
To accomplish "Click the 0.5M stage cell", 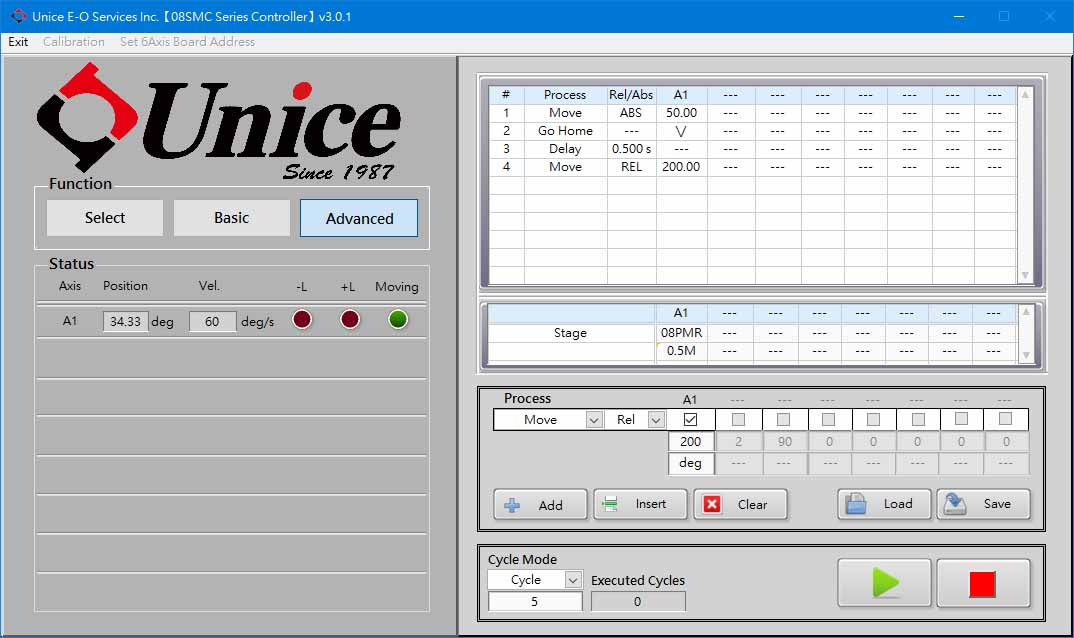I will [681, 351].
